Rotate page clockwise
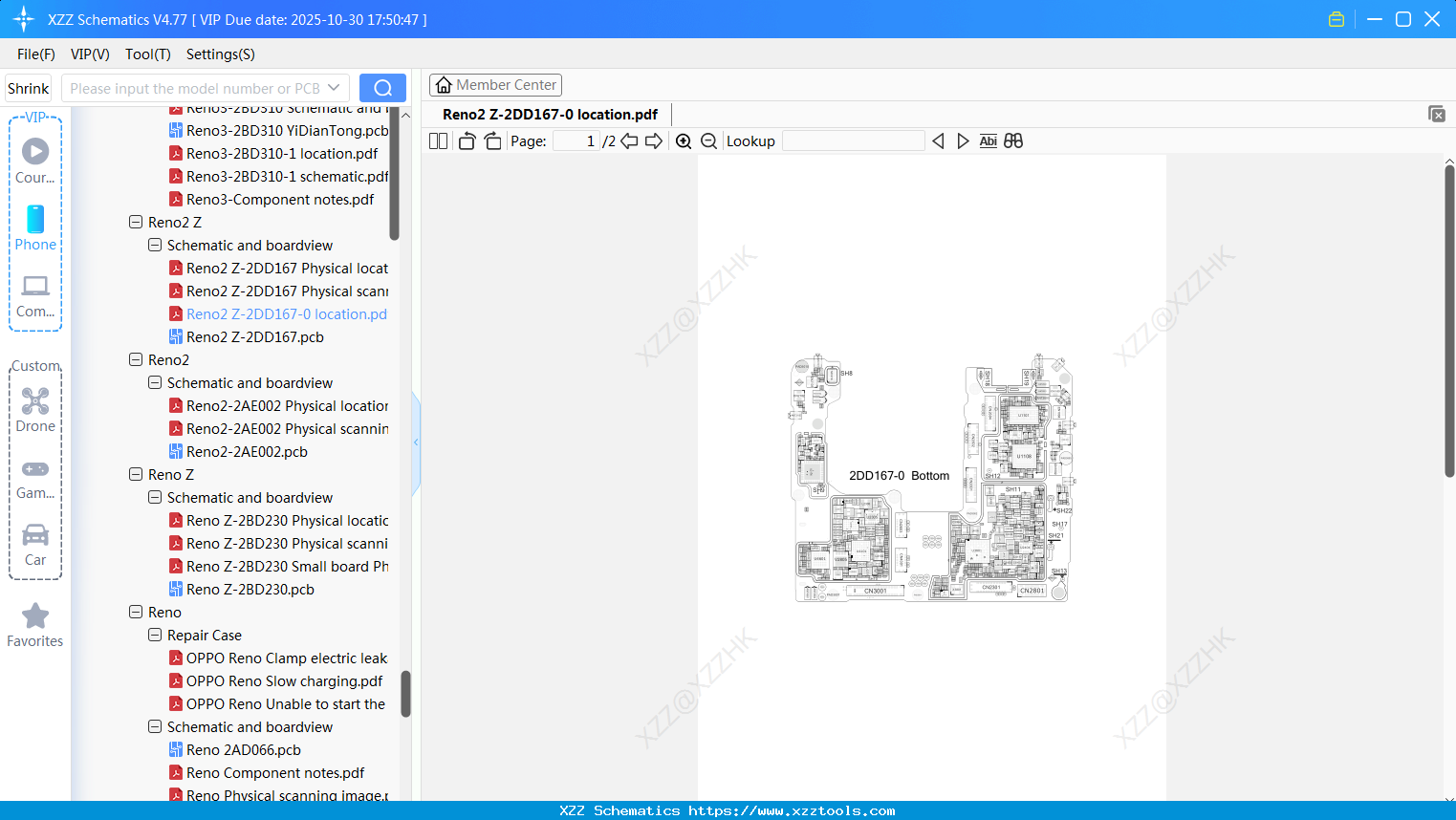Image resolution: width=1456 pixels, height=820 pixels. 492,141
